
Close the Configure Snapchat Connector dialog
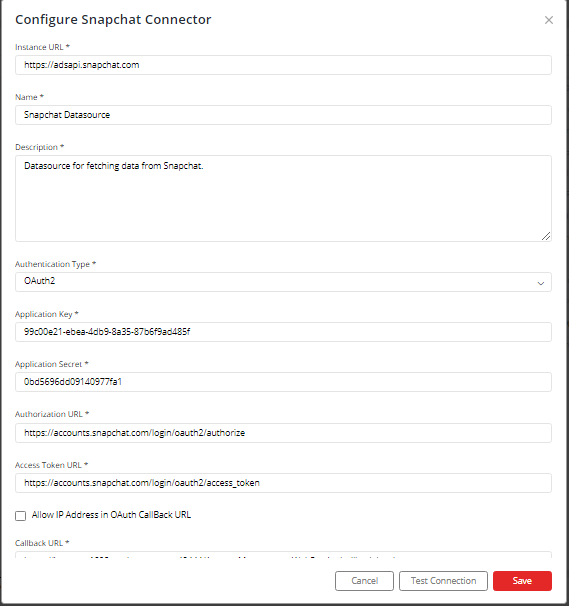(x=549, y=20)
